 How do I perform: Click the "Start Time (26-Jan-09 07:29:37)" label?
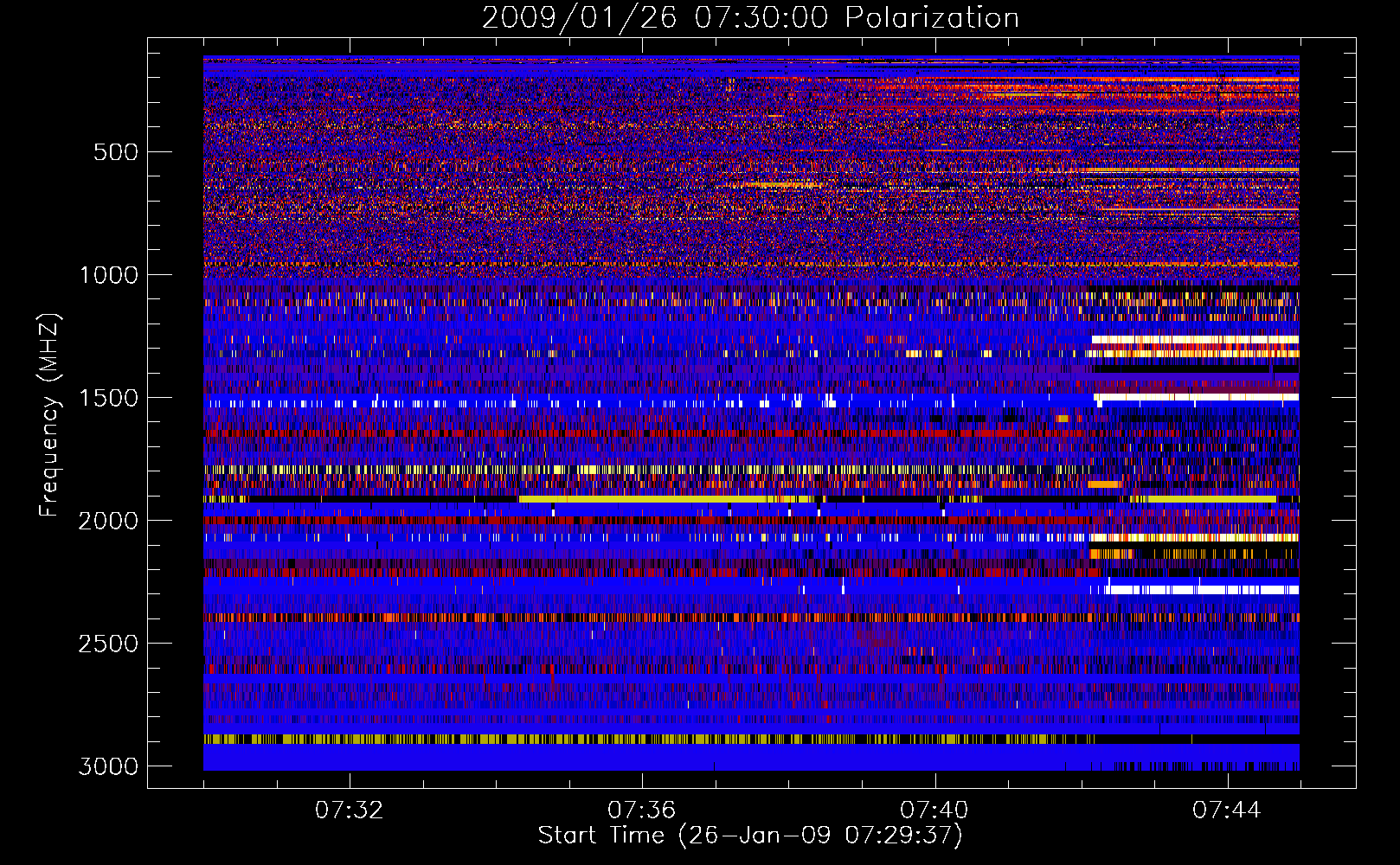pos(750,836)
